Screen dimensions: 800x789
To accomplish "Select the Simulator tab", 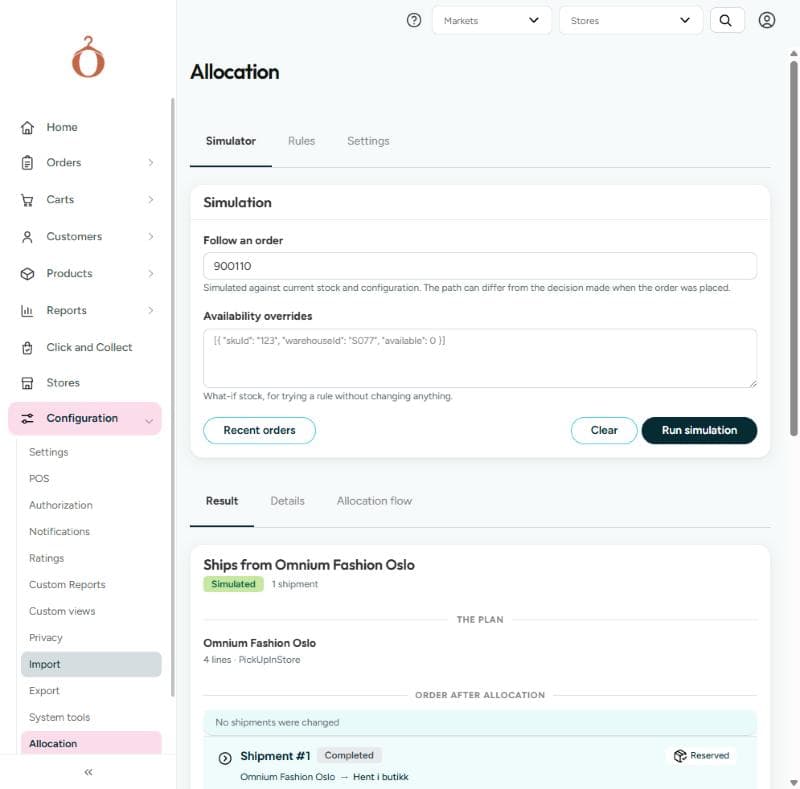I will click(231, 141).
